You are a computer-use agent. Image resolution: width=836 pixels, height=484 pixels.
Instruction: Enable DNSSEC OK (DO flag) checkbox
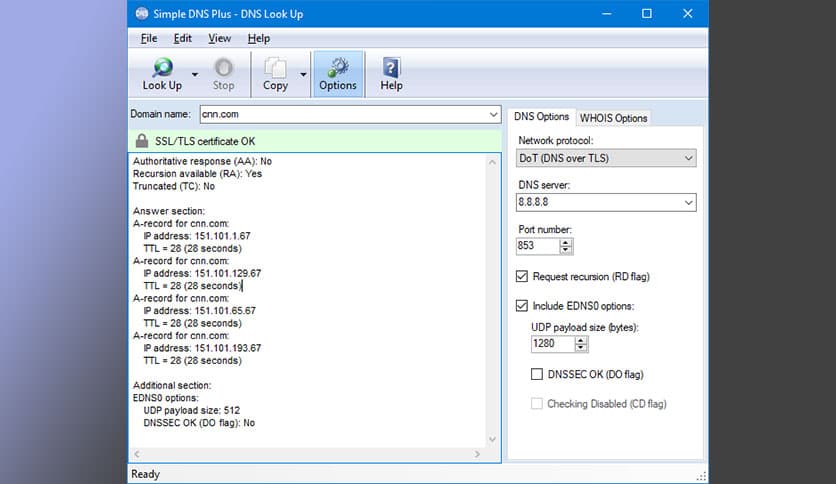click(537, 374)
